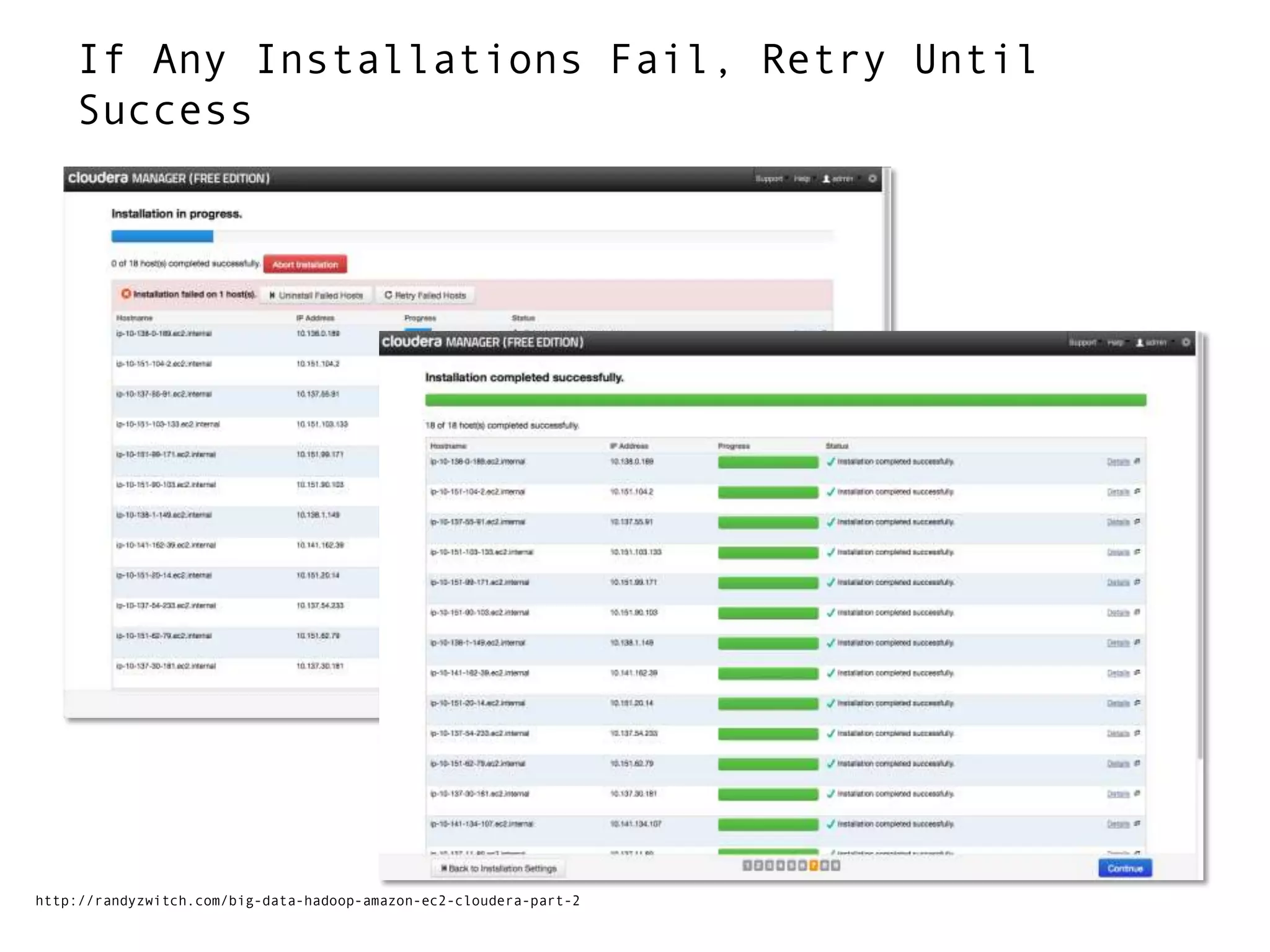Open Help menu in front window

[x=1115, y=342]
